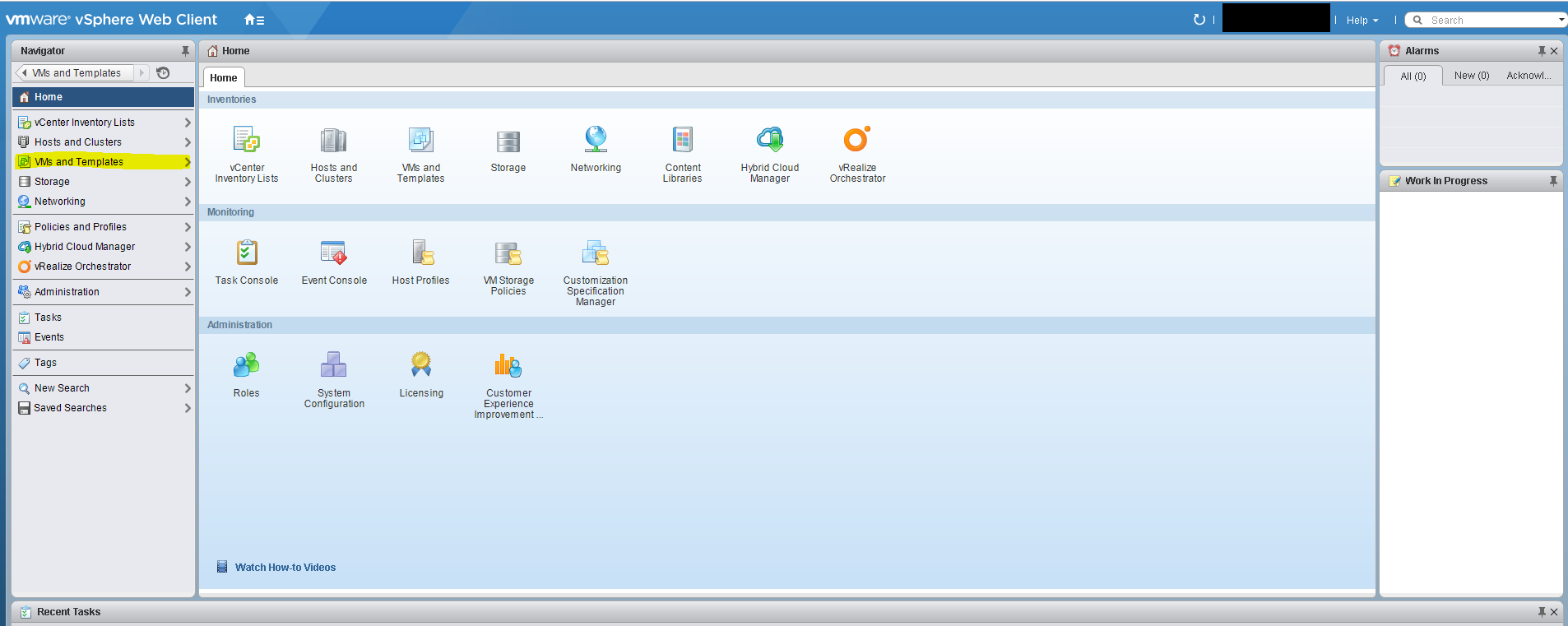The width and height of the screenshot is (1568, 626).
Task: Expand vCenter Inventory Lists arrow in Navigator
Action: pos(188,123)
